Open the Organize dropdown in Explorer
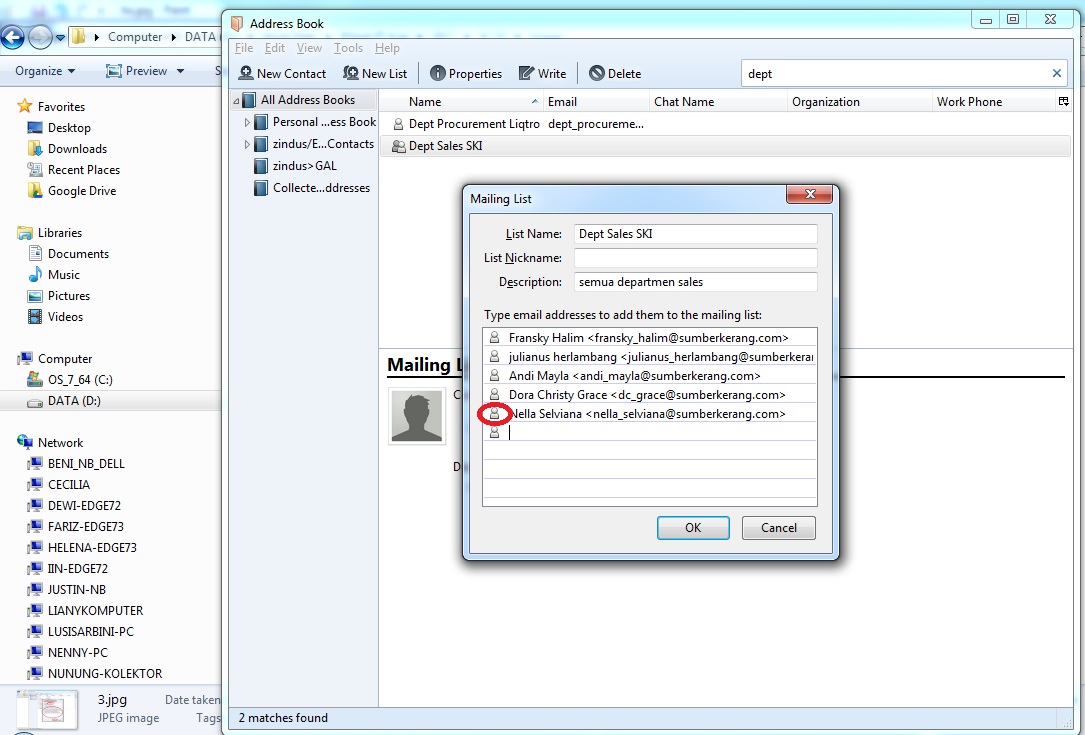 (x=45, y=71)
